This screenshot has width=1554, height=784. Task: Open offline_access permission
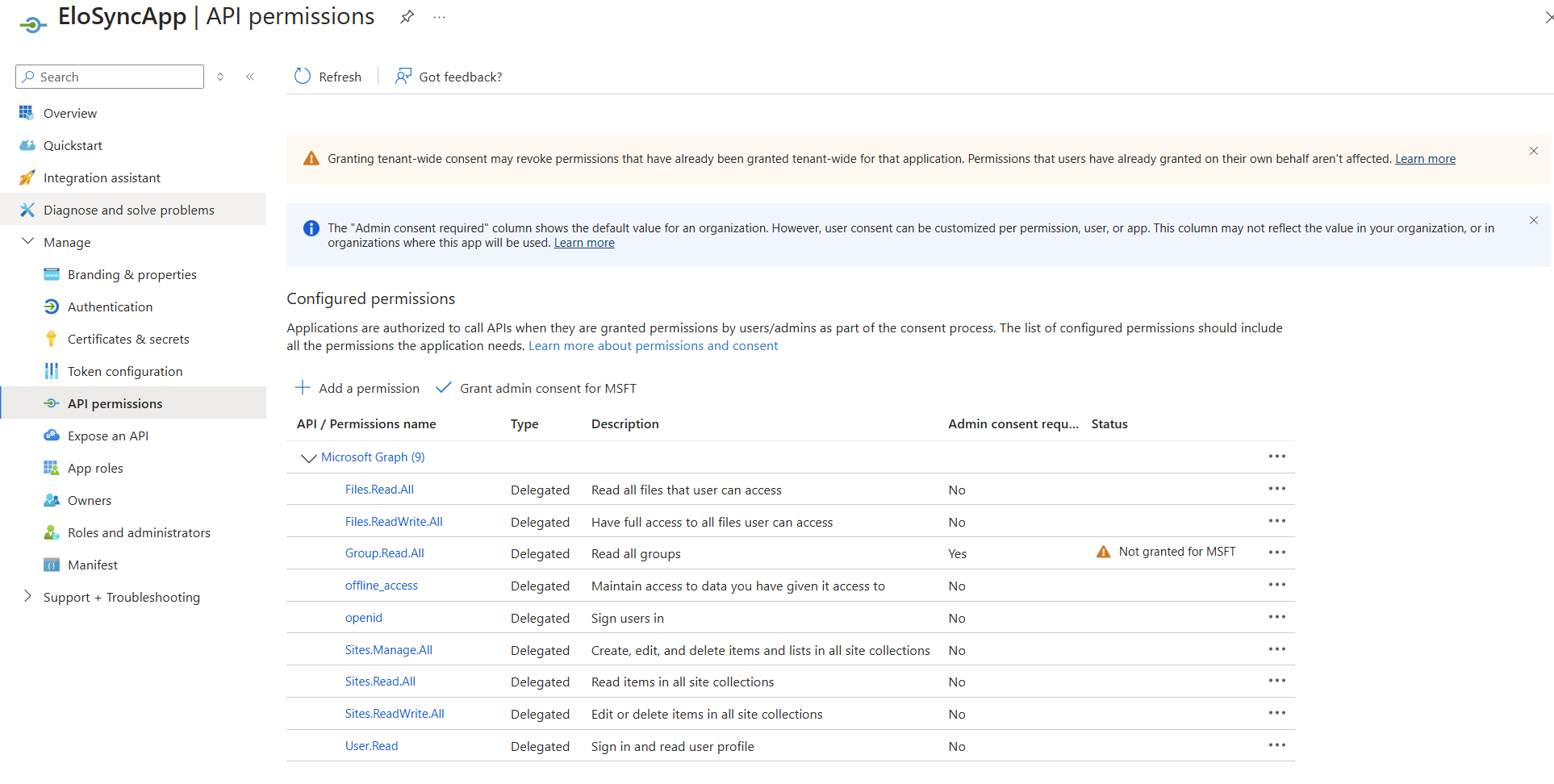coord(382,586)
